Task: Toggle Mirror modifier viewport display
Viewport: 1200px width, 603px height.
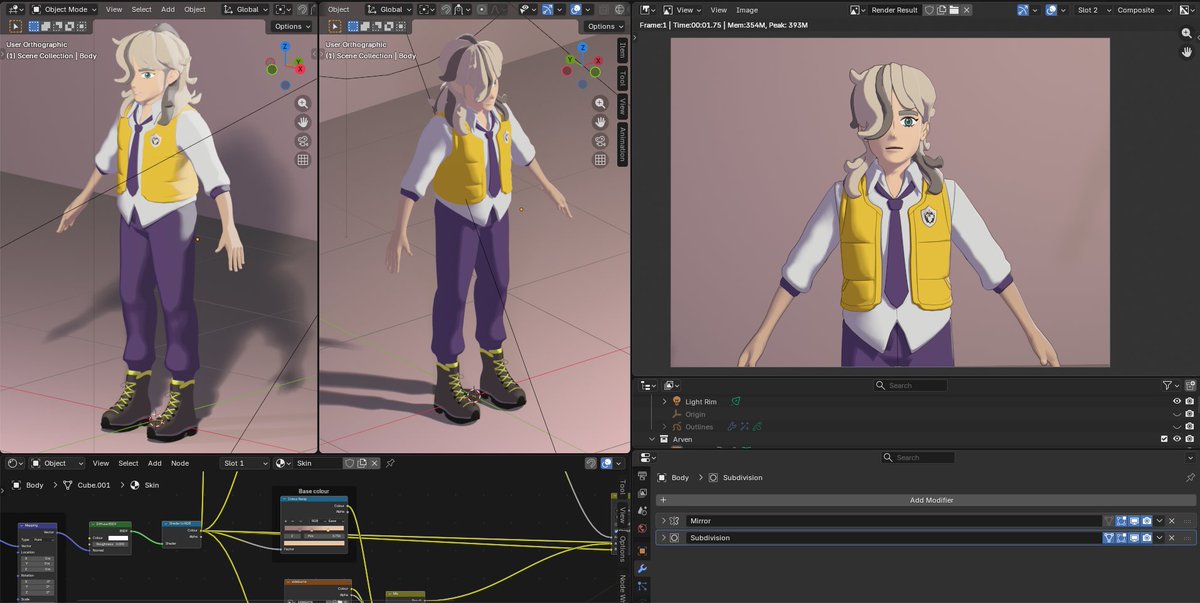Action: pos(1134,521)
